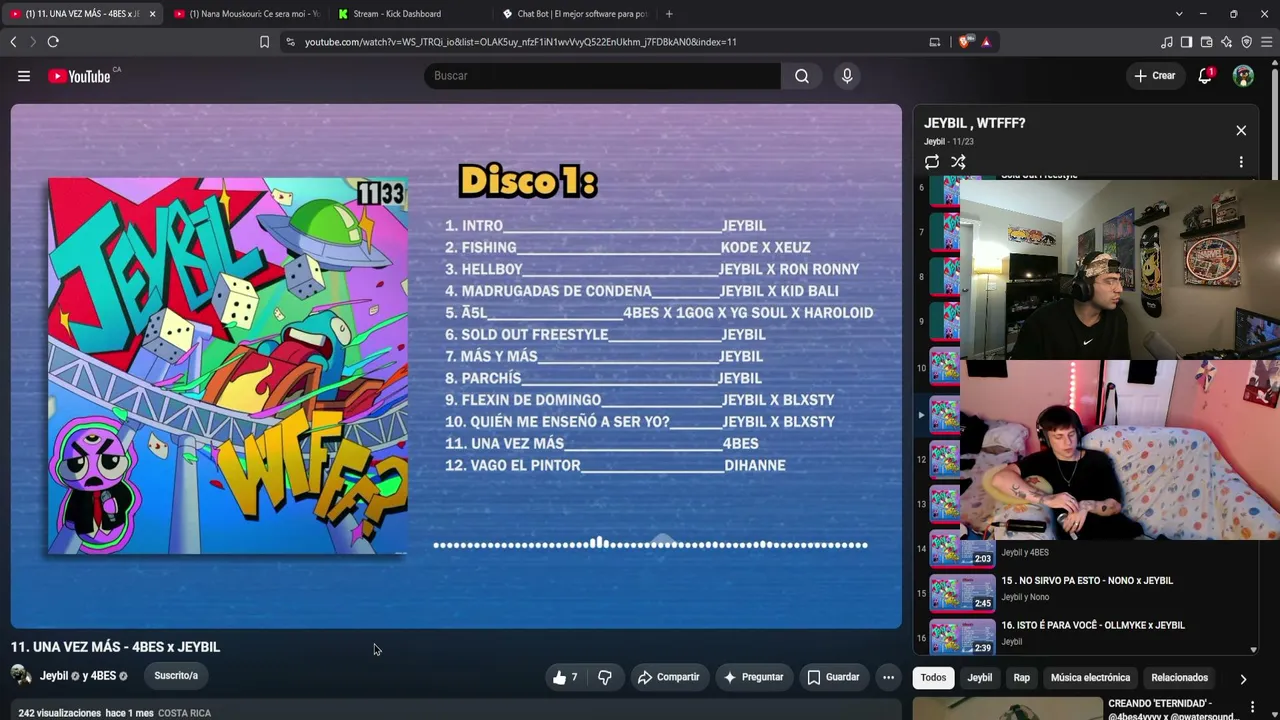Toggle the Suscrito/a subscription button
This screenshot has width=1280, height=720.
click(x=176, y=676)
